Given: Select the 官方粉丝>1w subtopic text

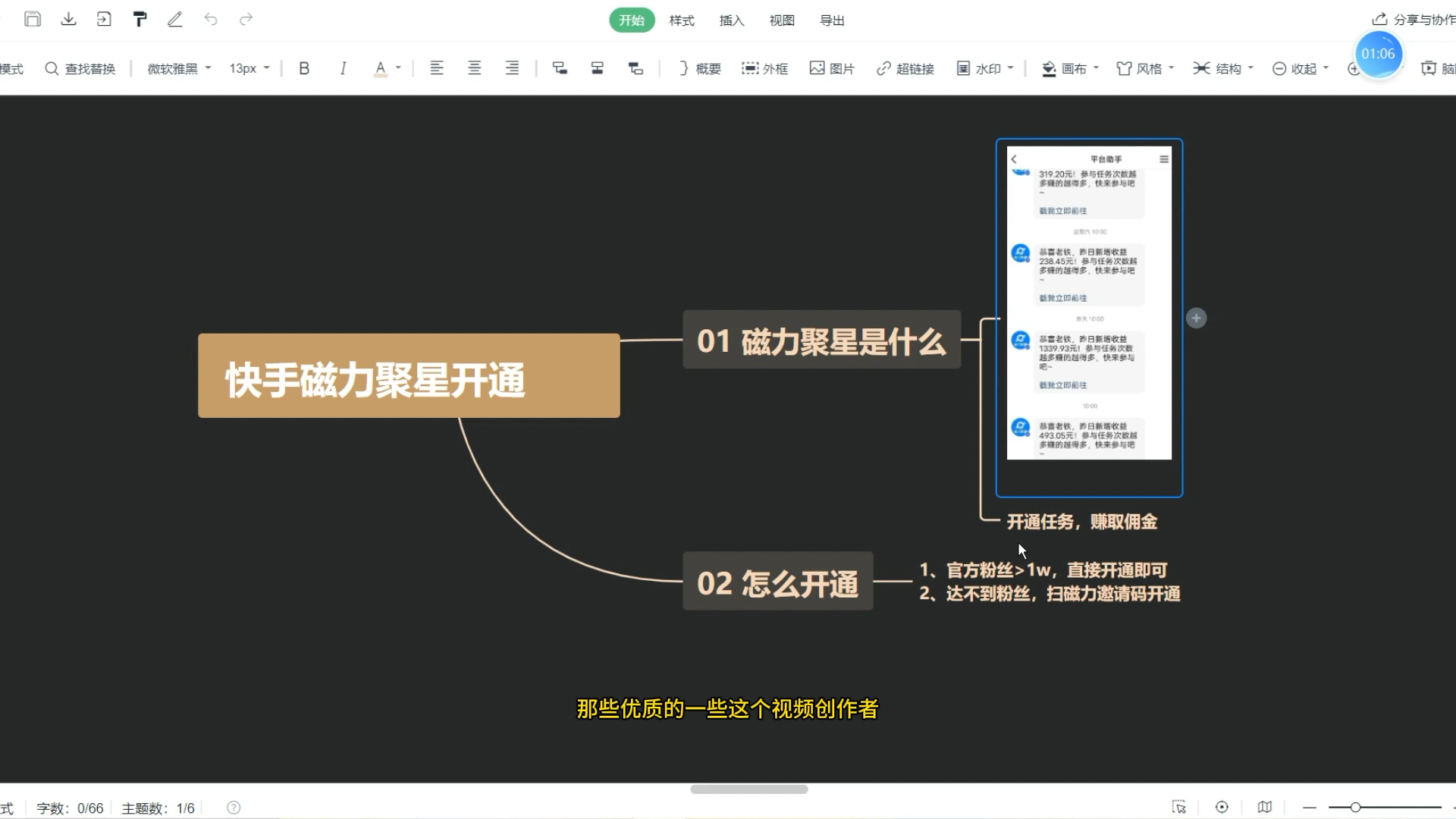Looking at the screenshot, I should pos(1043,570).
